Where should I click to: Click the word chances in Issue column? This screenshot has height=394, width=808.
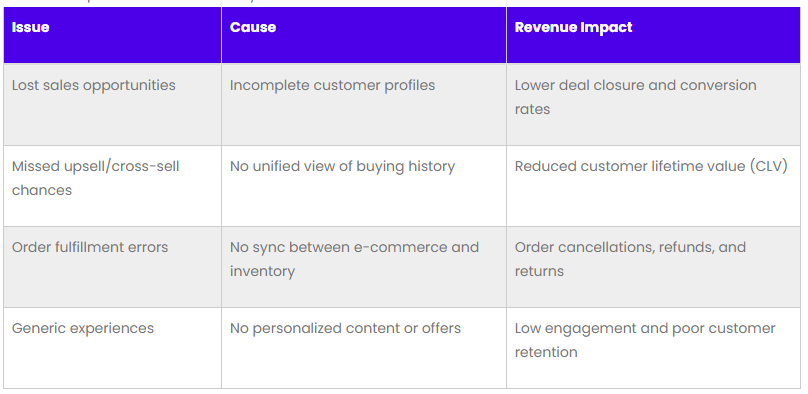click(42, 190)
